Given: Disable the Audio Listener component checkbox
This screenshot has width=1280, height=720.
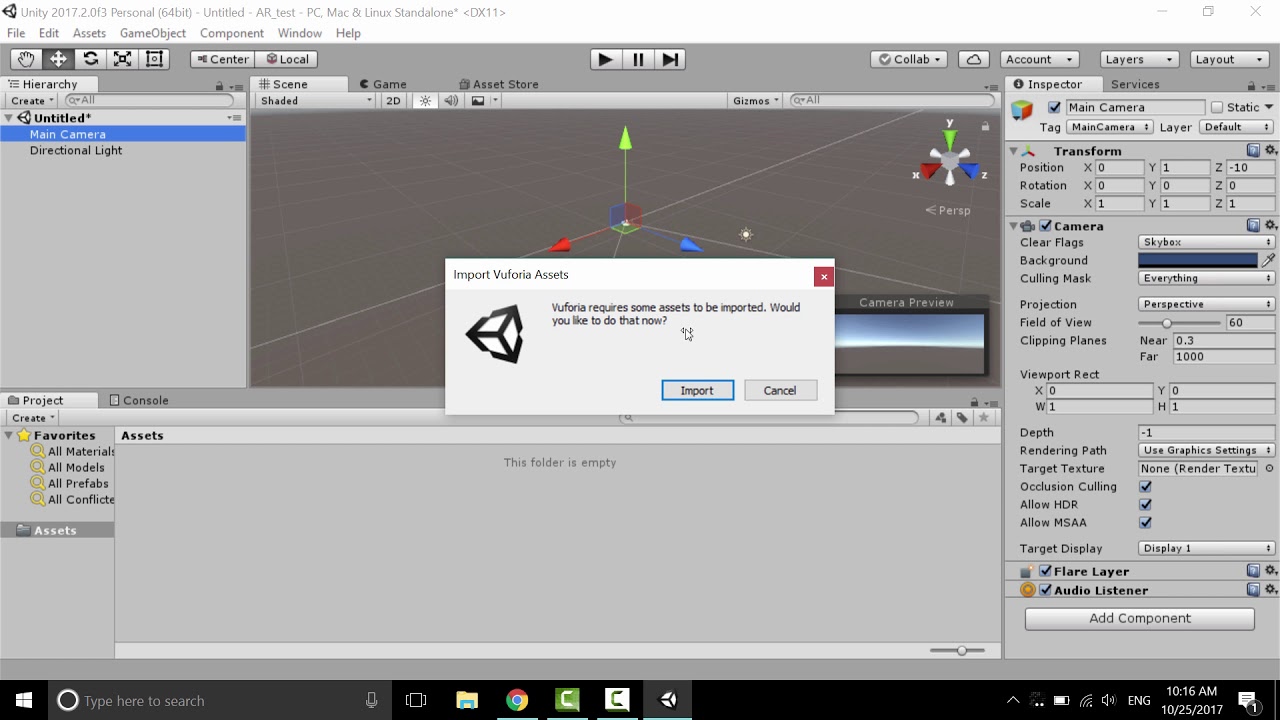Looking at the screenshot, I should [1045, 590].
